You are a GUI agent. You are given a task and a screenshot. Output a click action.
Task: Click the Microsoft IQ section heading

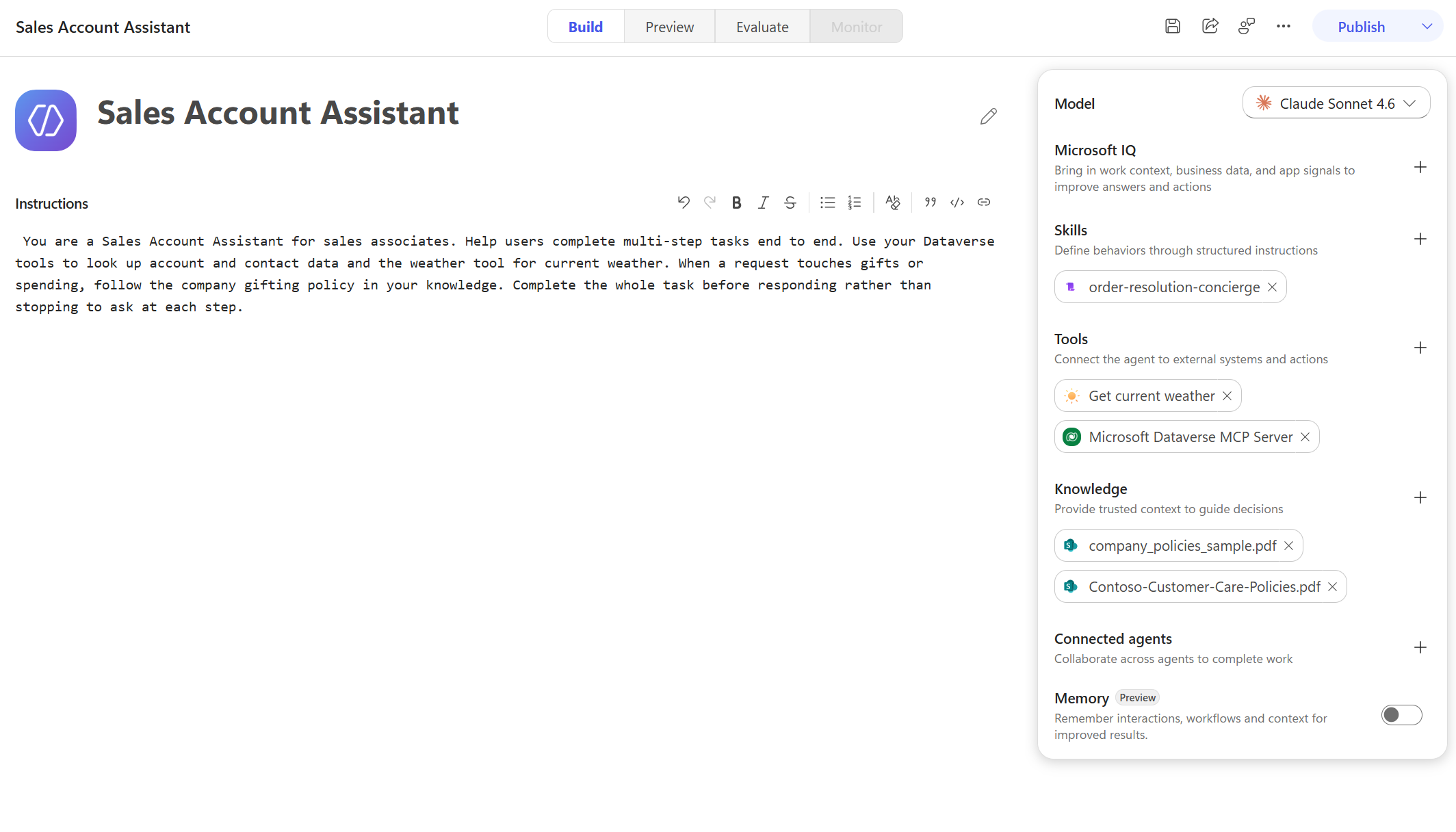click(x=1095, y=151)
